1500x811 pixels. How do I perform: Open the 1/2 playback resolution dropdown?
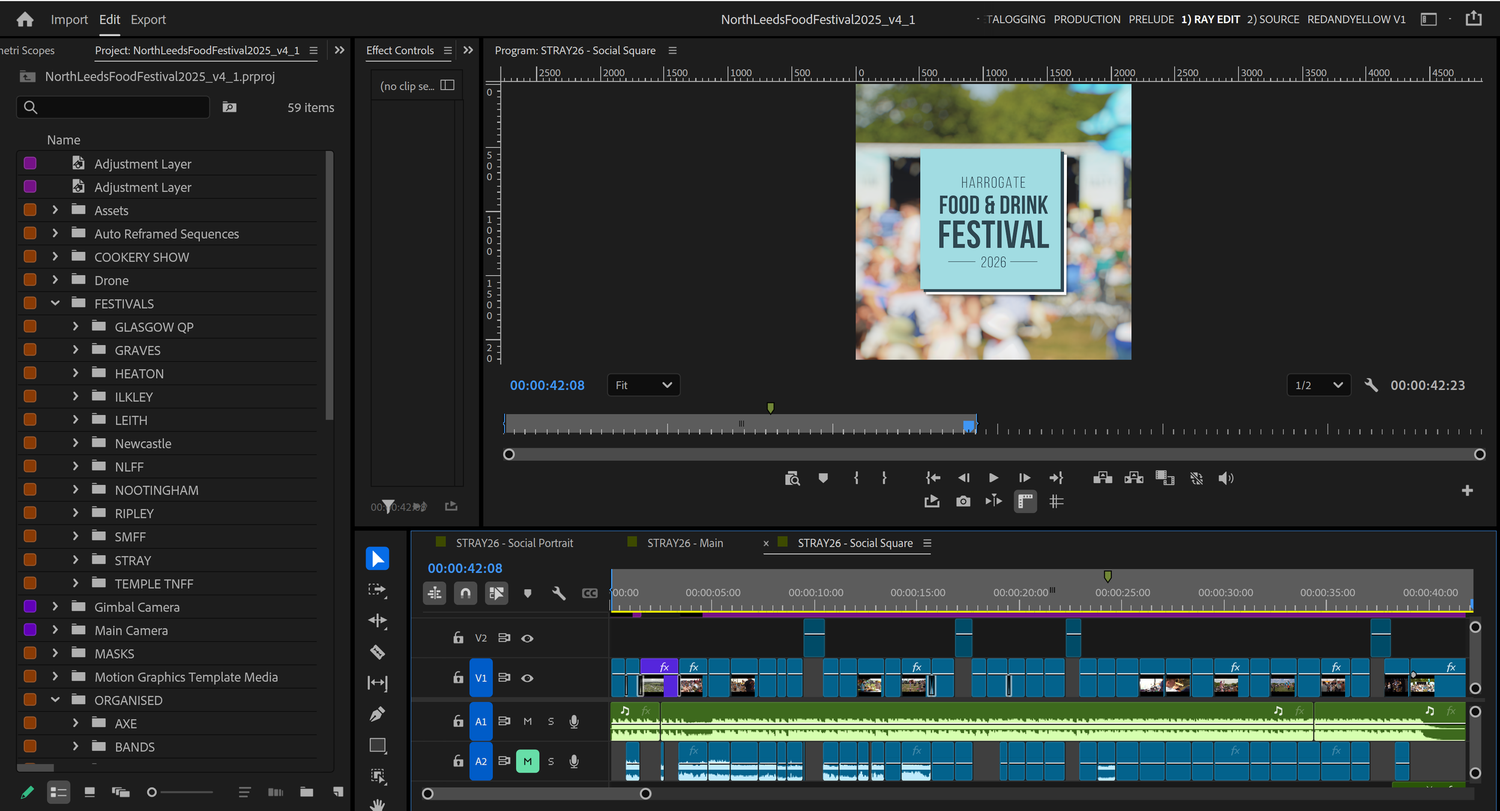pos(1319,385)
